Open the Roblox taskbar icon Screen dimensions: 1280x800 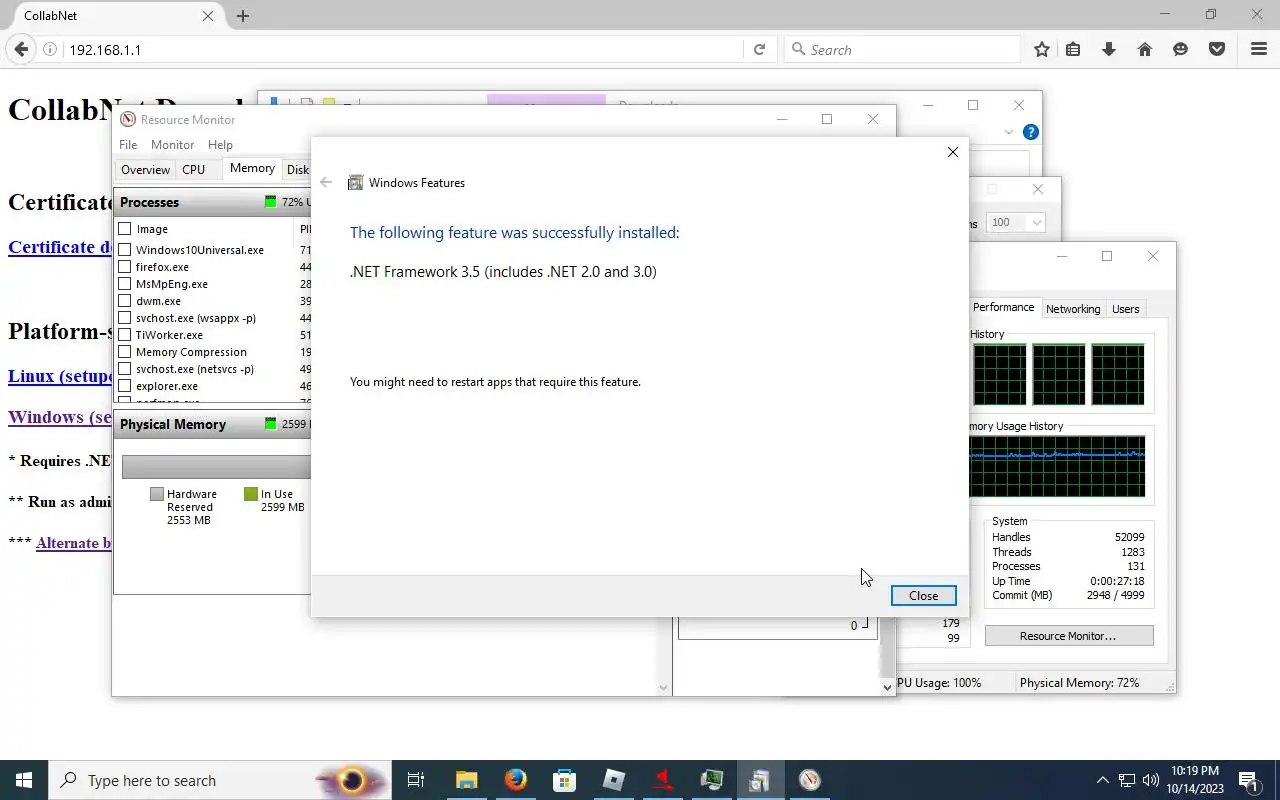[x=614, y=780]
